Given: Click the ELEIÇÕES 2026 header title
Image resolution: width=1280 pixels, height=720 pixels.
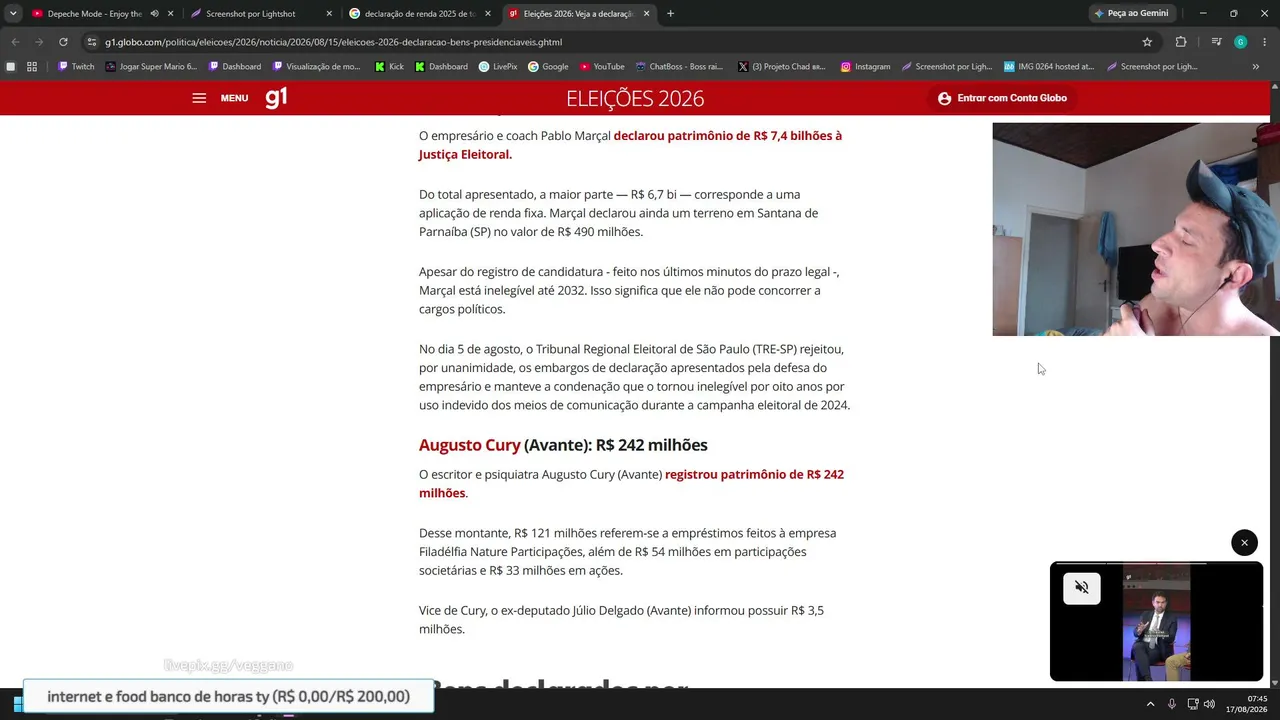Looking at the screenshot, I should tap(635, 98).
